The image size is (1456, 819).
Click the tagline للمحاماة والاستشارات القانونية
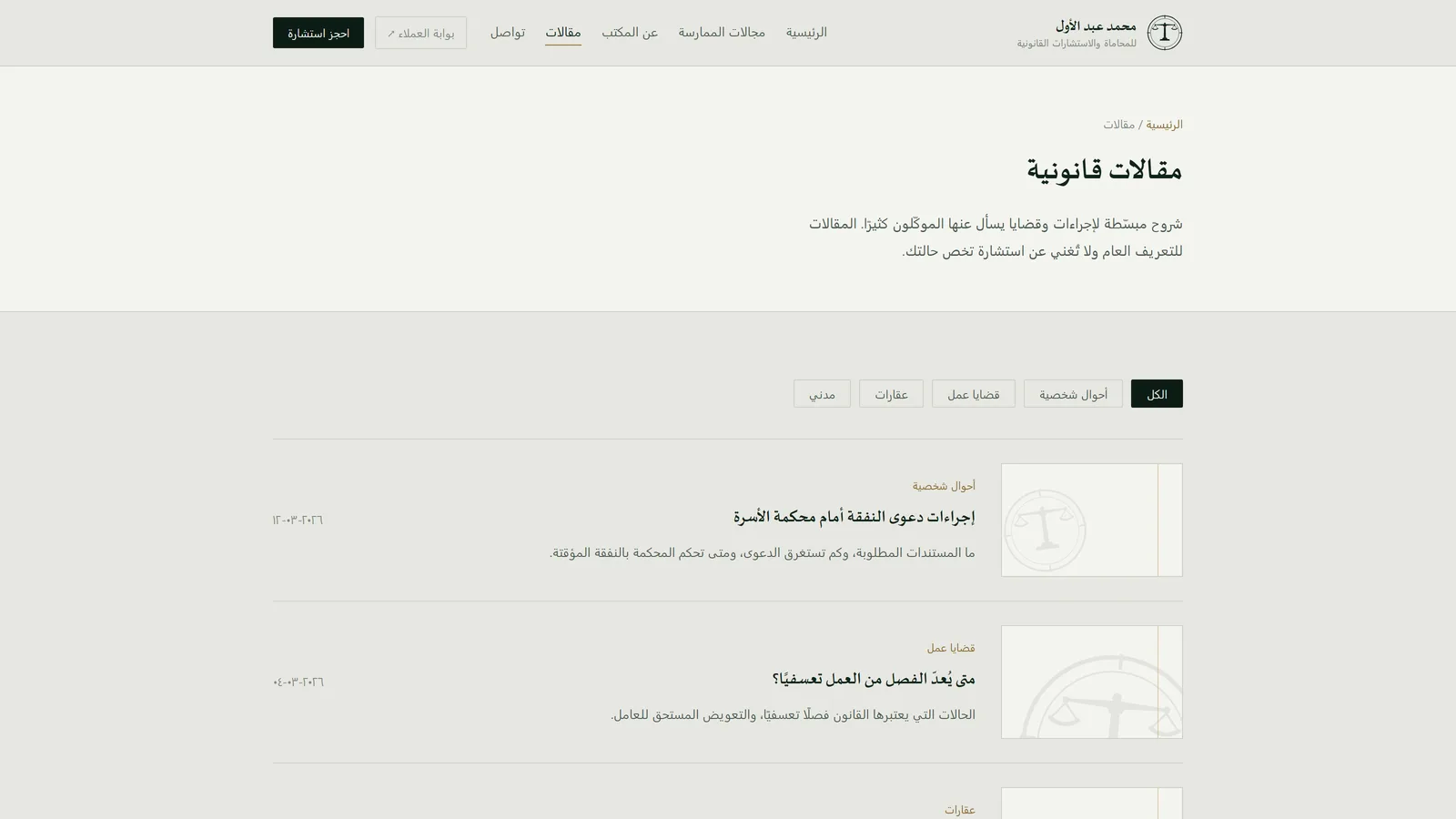1077,44
